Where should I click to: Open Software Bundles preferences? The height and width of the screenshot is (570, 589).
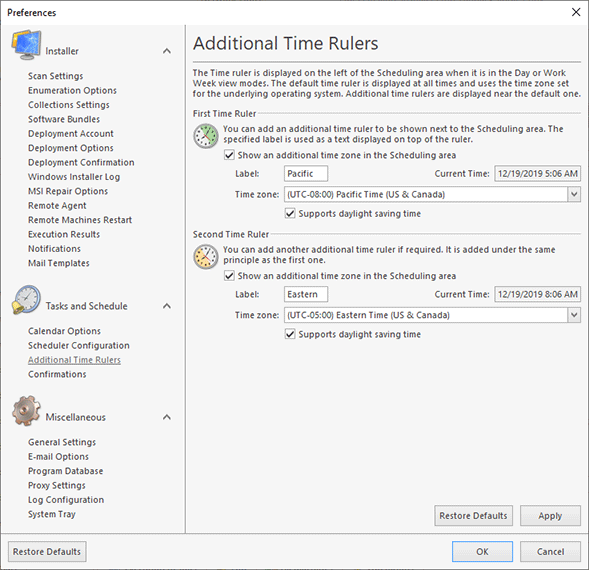click(64, 119)
